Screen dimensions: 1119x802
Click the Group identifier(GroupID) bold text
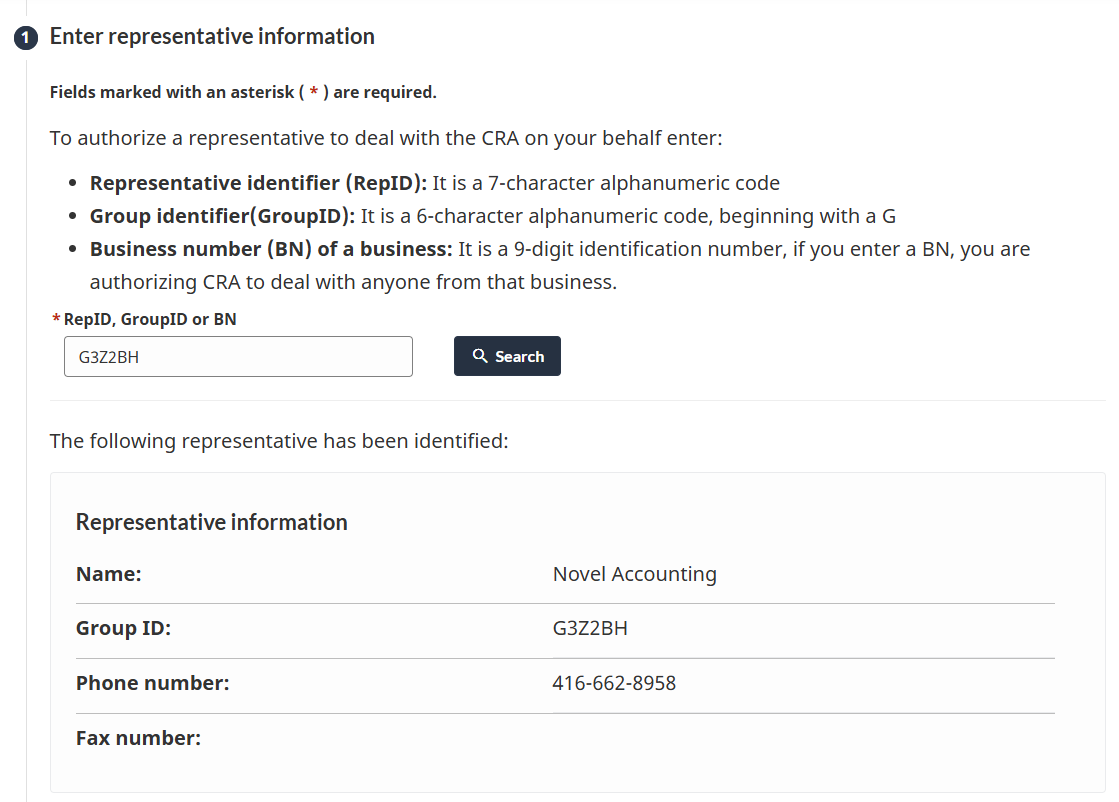(222, 216)
